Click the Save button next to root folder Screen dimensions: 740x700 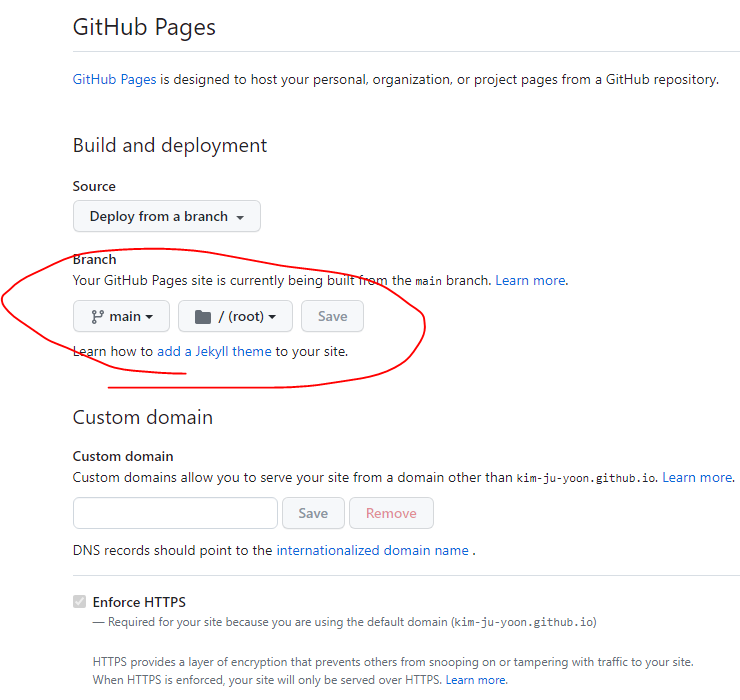[332, 316]
